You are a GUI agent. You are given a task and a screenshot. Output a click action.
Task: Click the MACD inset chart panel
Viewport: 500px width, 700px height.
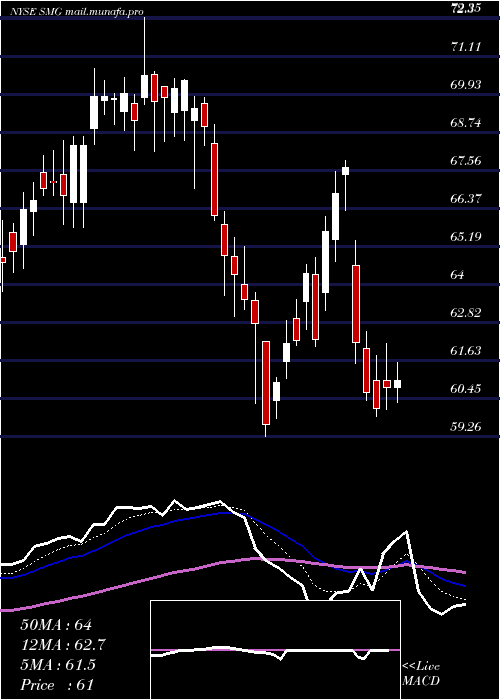coord(275,650)
